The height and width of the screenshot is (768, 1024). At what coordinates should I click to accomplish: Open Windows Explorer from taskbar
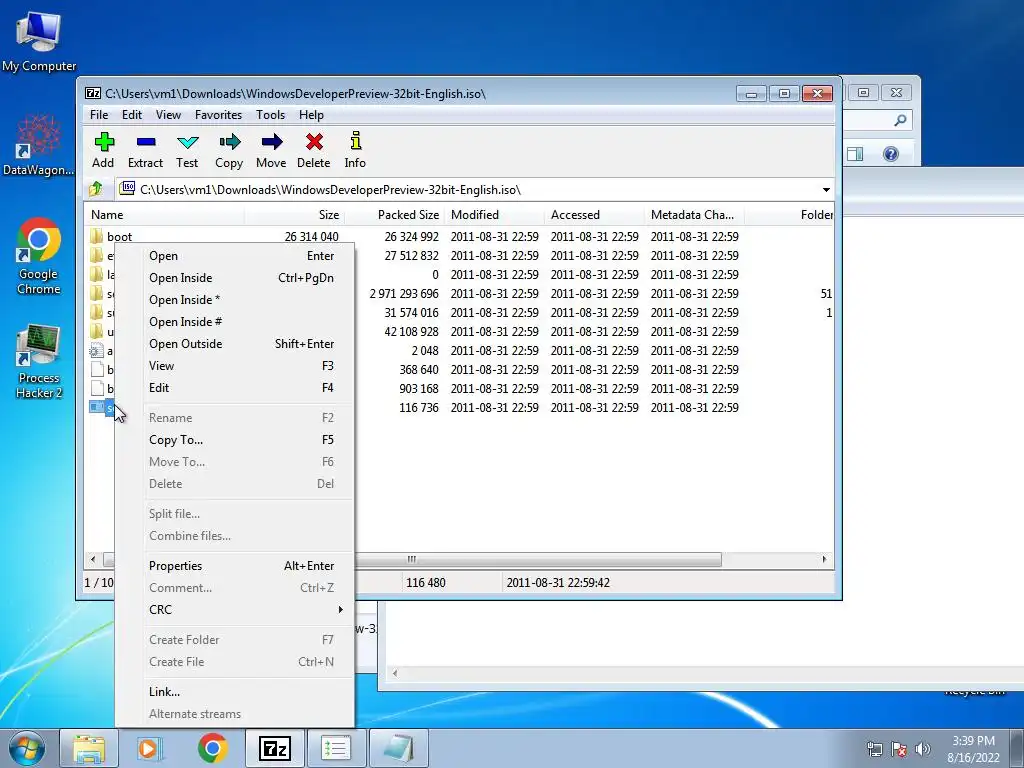pyautogui.click(x=89, y=748)
